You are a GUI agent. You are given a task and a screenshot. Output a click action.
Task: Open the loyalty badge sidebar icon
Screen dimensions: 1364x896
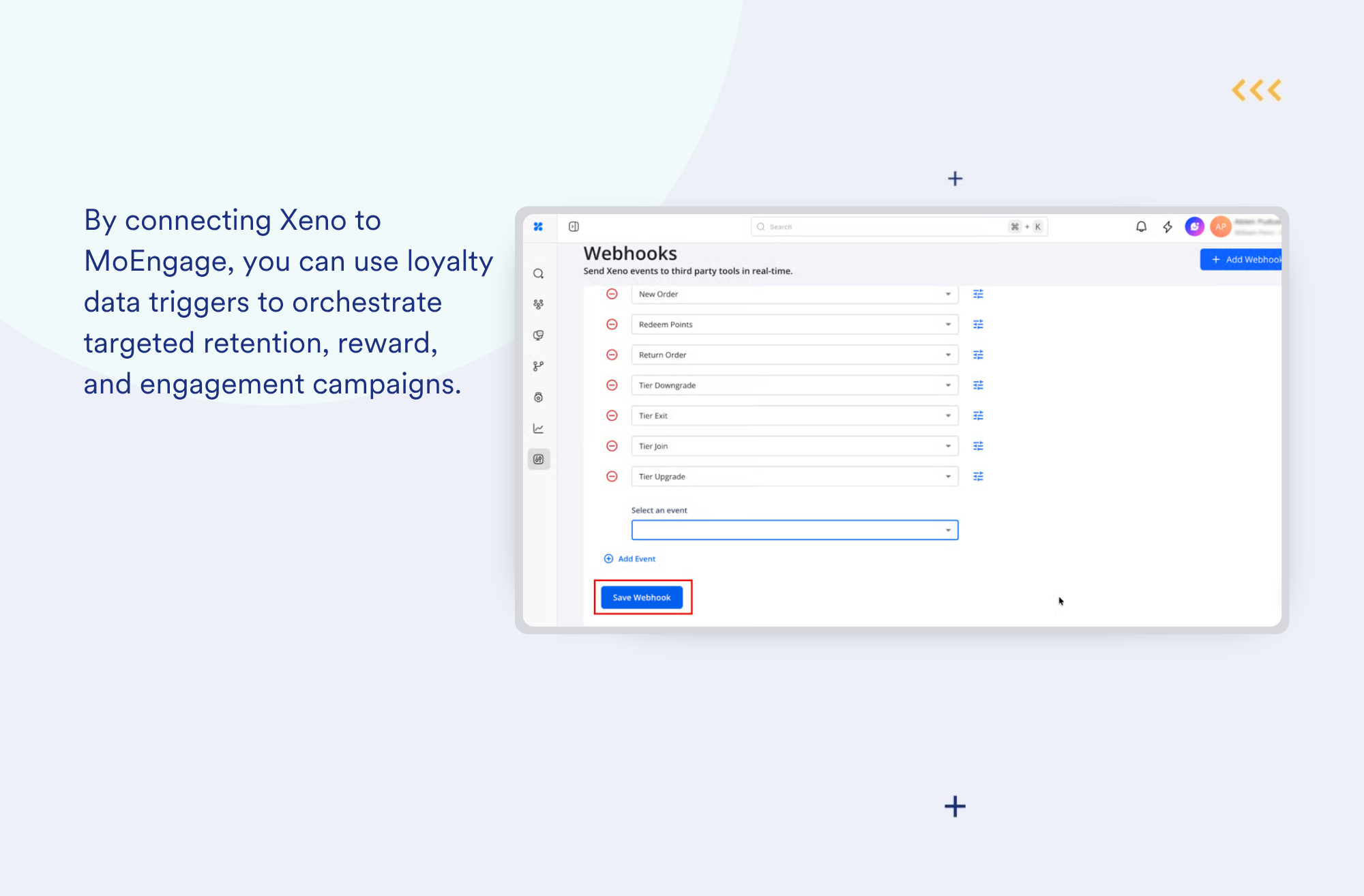pyautogui.click(x=538, y=397)
